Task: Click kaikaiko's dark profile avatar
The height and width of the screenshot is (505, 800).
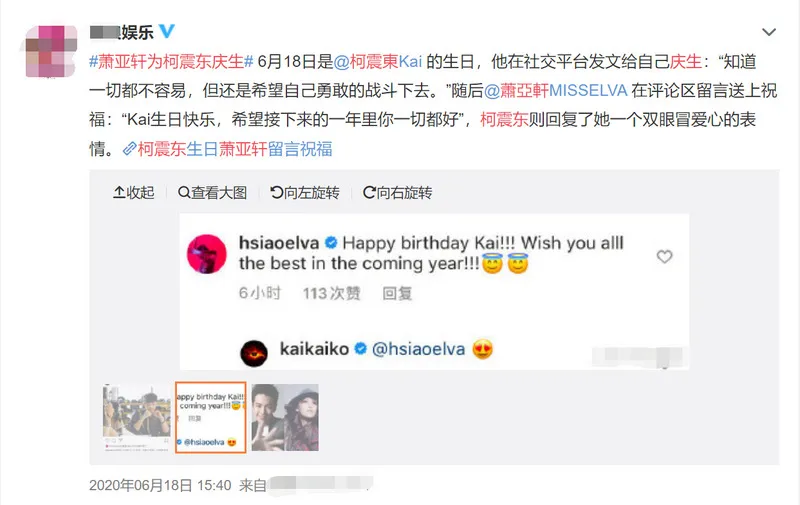Action: tap(254, 353)
